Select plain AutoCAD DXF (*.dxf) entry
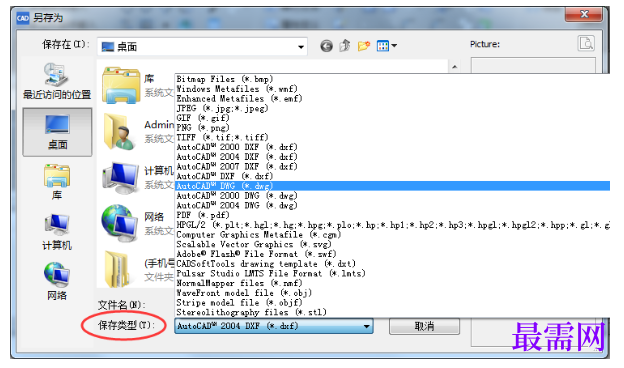624x368 pixels. 225,176
